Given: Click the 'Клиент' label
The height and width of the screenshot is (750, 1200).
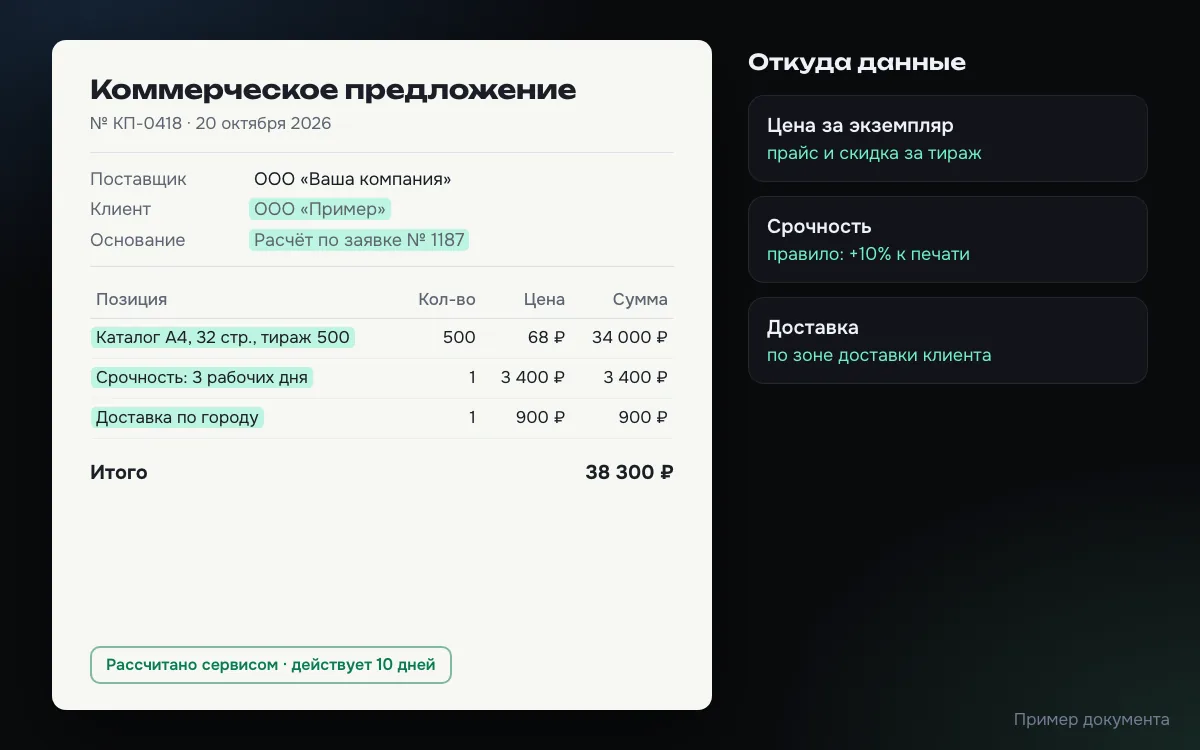Looking at the screenshot, I should click(120, 209).
